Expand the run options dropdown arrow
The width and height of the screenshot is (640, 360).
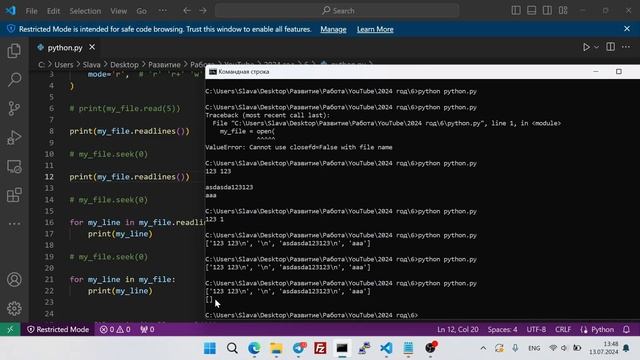596,47
